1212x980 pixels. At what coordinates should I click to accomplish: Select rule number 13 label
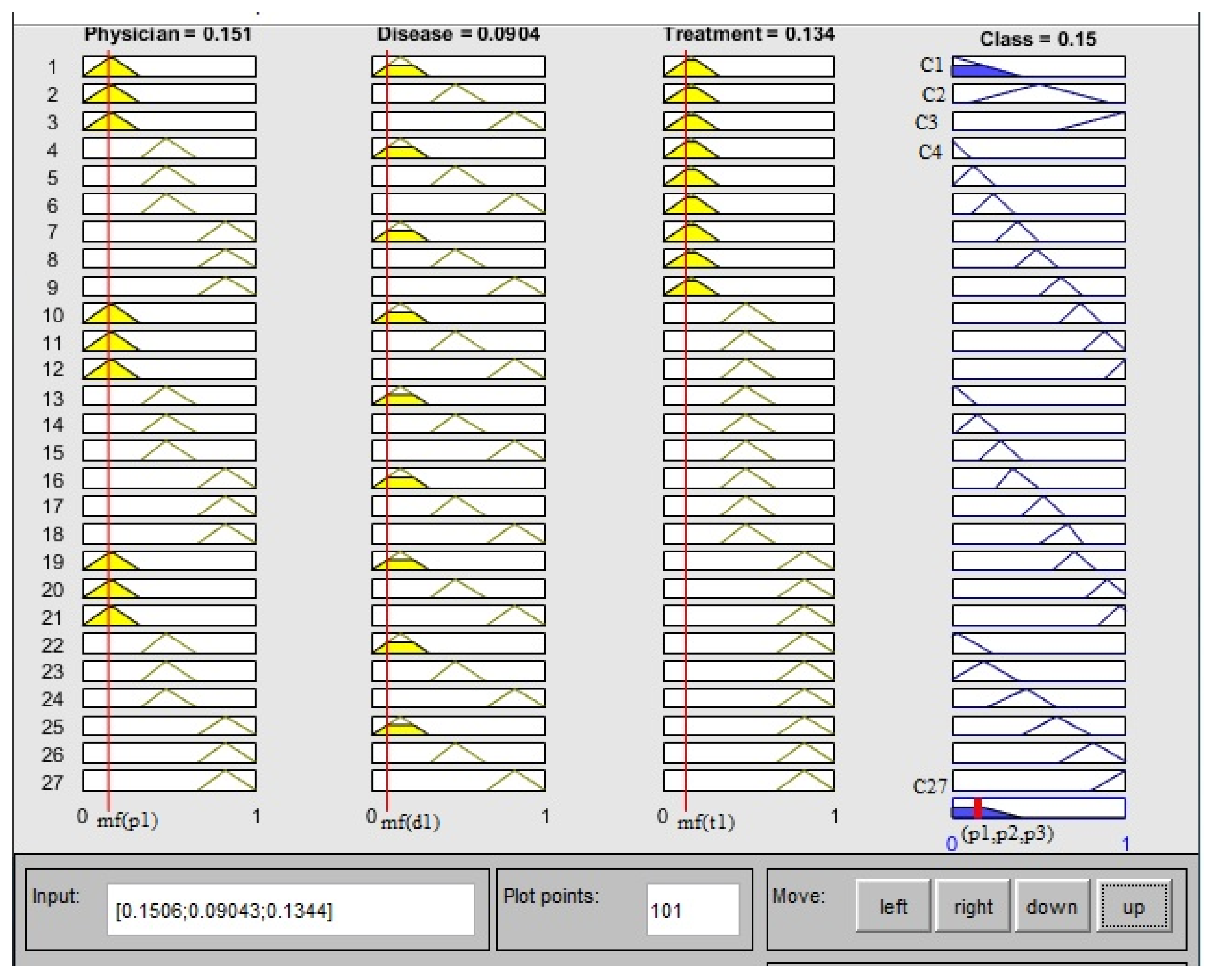click(x=53, y=399)
